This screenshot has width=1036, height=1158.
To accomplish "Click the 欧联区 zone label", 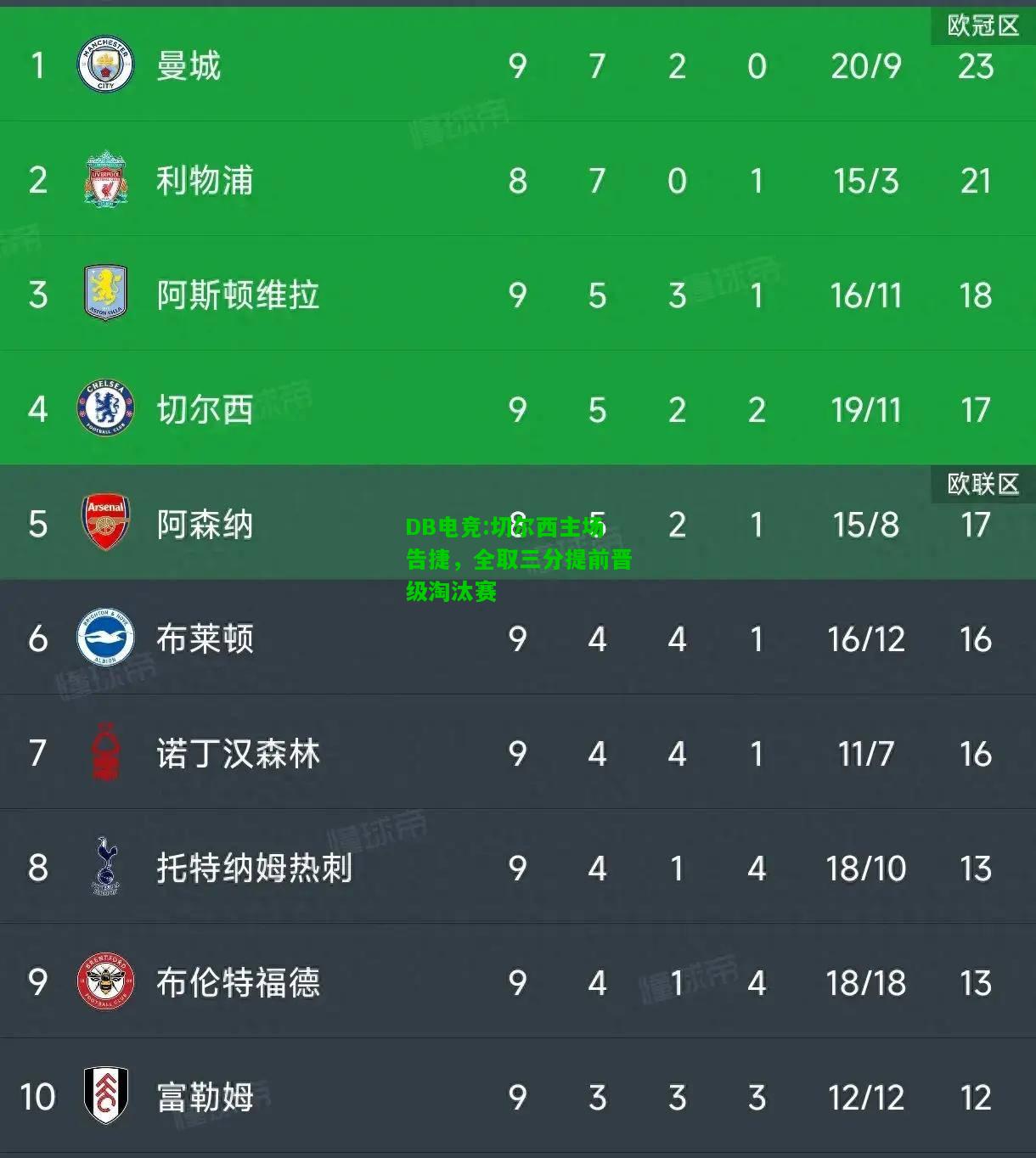I will (983, 484).
